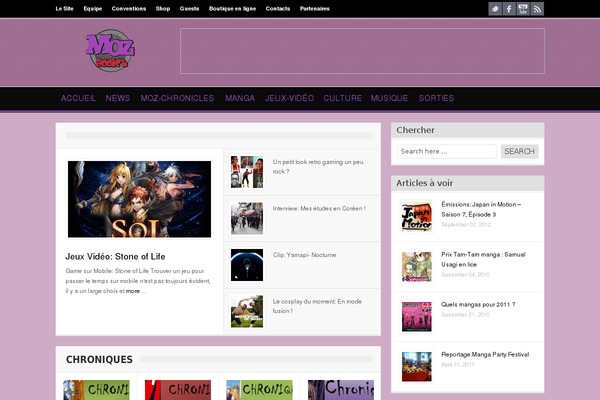Click the Chercher widget heading
This screenshot has height=400, width=600.
[415, 130]
